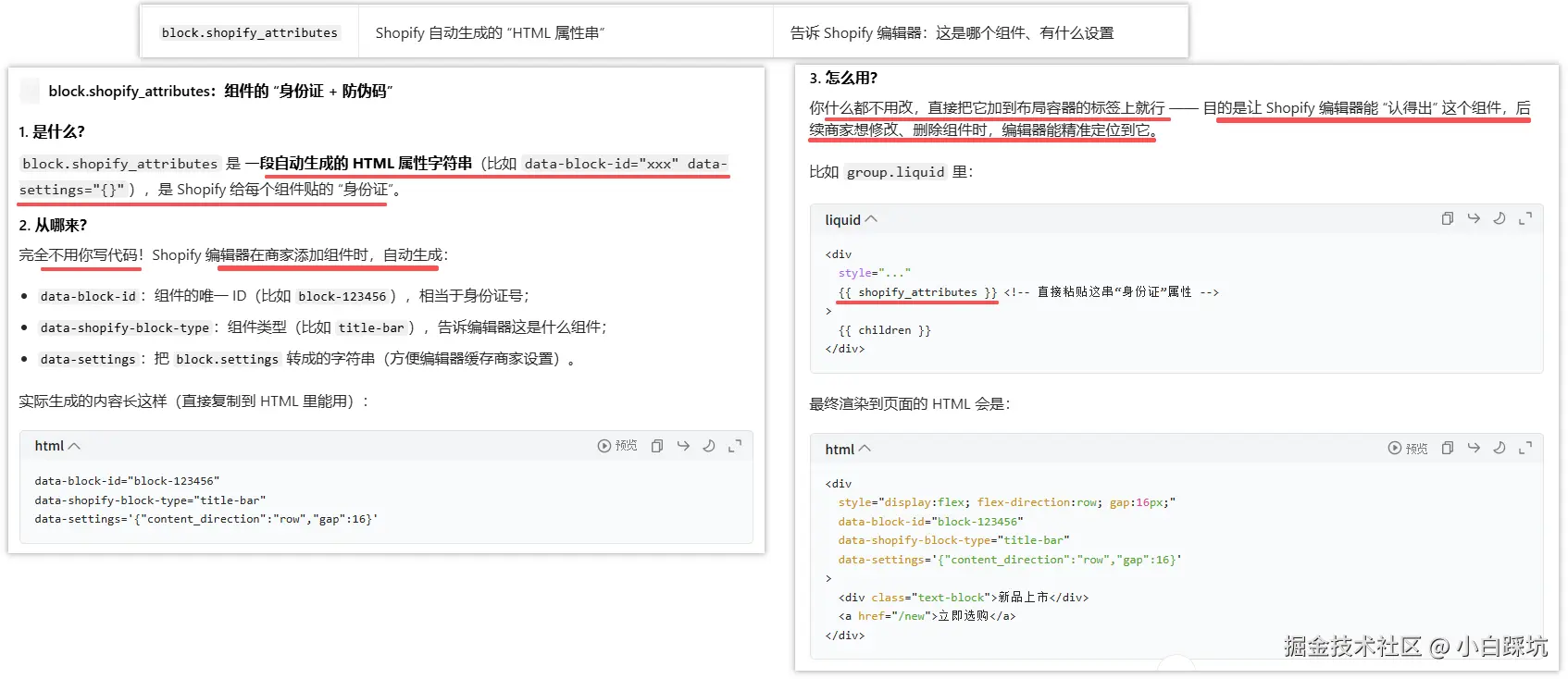This screenshot has height=679, width=1568.
Task: Click '{{ children }}' line in liquid code
Action: (x=885, y=330)
